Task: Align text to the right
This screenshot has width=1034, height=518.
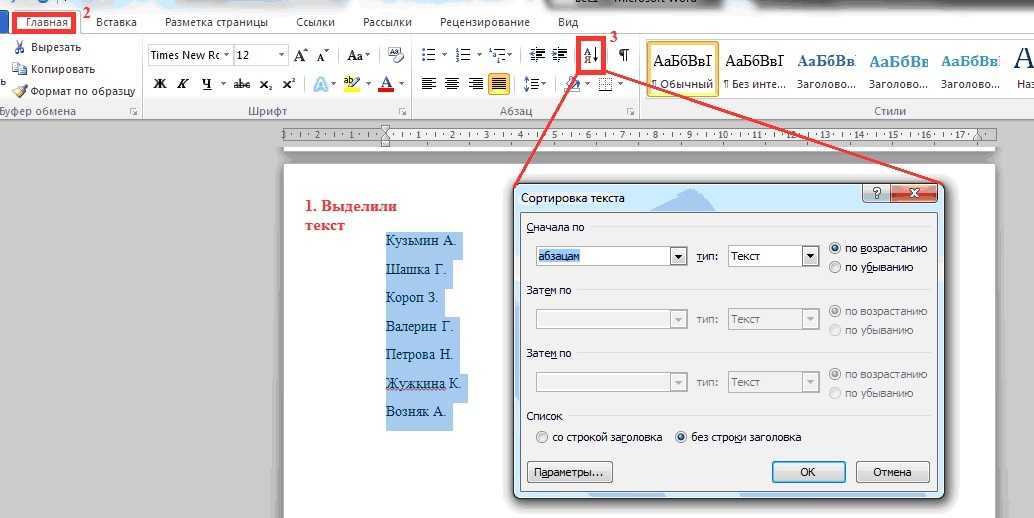Action: point(475,84)
